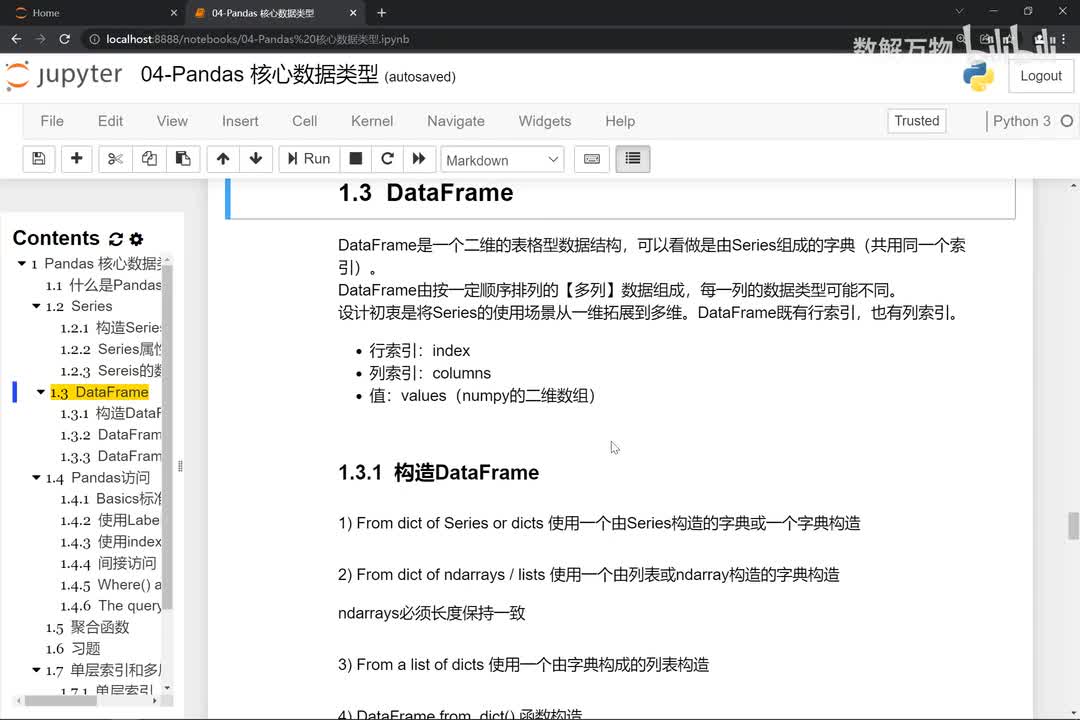Screen dimensions: 1080x720
Task: Click the notebook page vertical scrollbar thumb
Action: [1073, 526]
